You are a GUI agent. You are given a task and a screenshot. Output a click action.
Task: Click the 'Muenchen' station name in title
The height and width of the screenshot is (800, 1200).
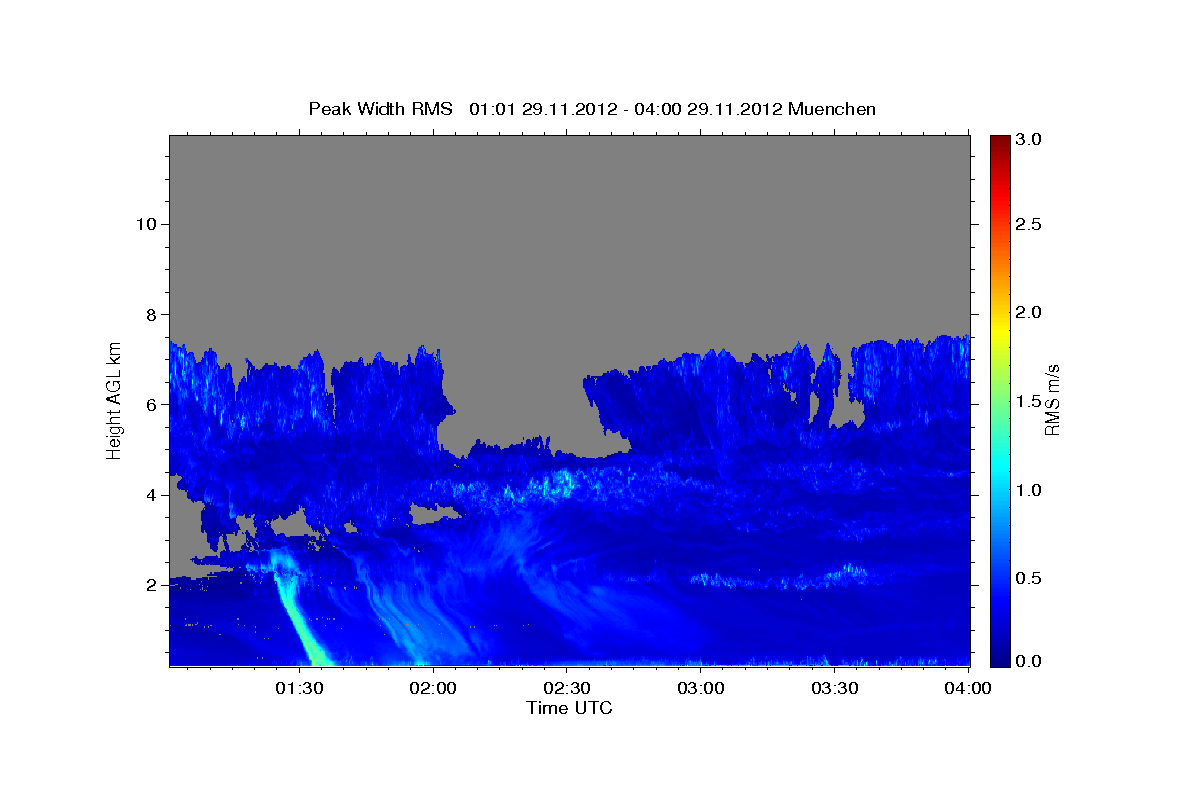[832, 108]
